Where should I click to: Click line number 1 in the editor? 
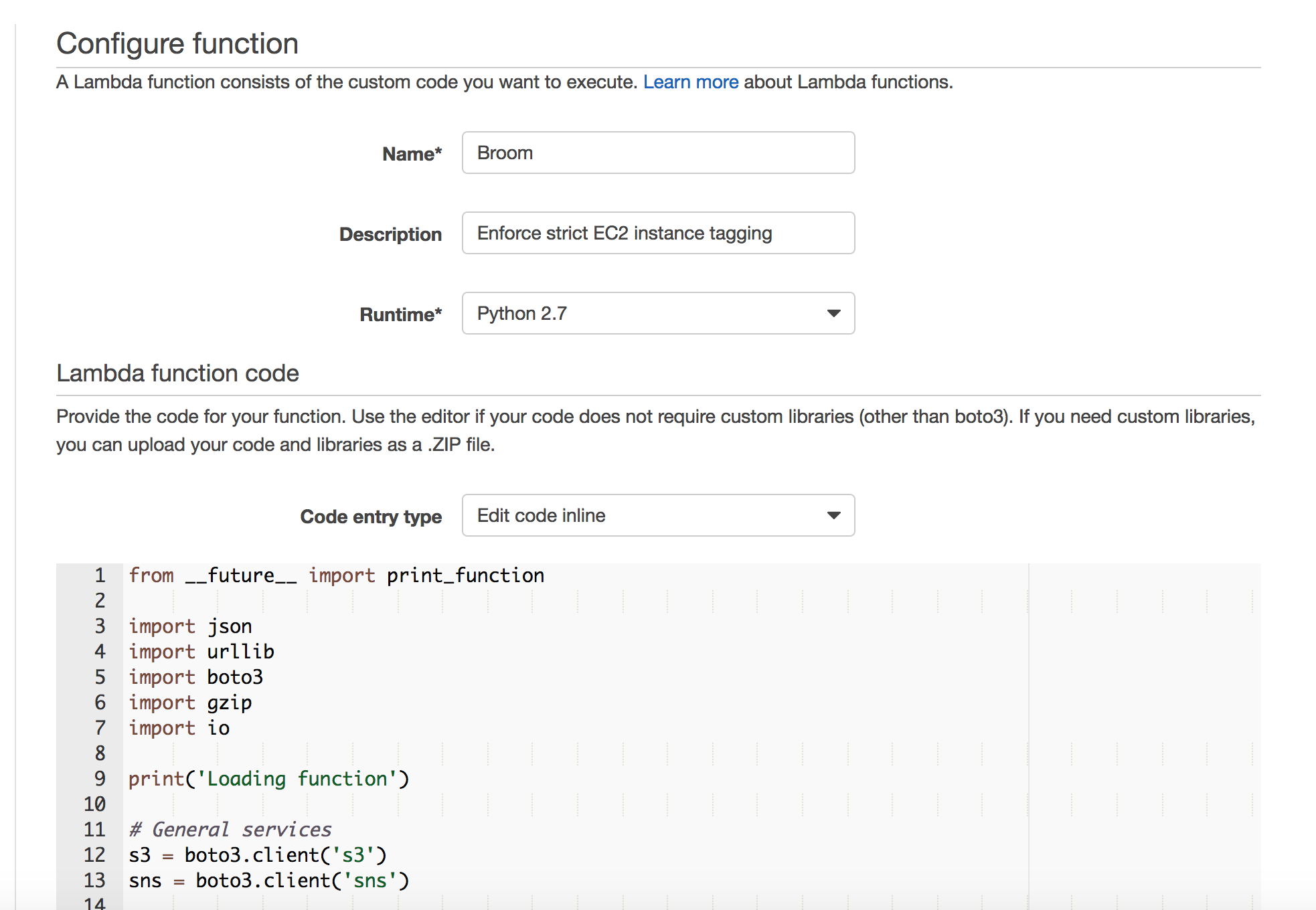(x=98, y=575)
